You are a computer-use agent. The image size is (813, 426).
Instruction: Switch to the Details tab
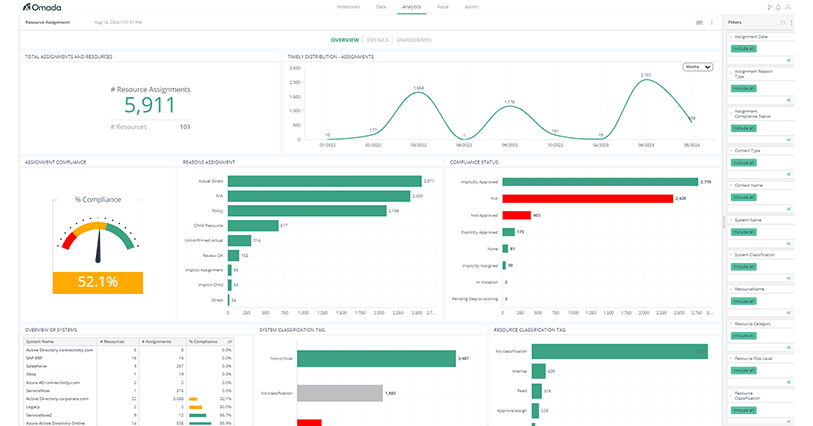click(377, 40)
